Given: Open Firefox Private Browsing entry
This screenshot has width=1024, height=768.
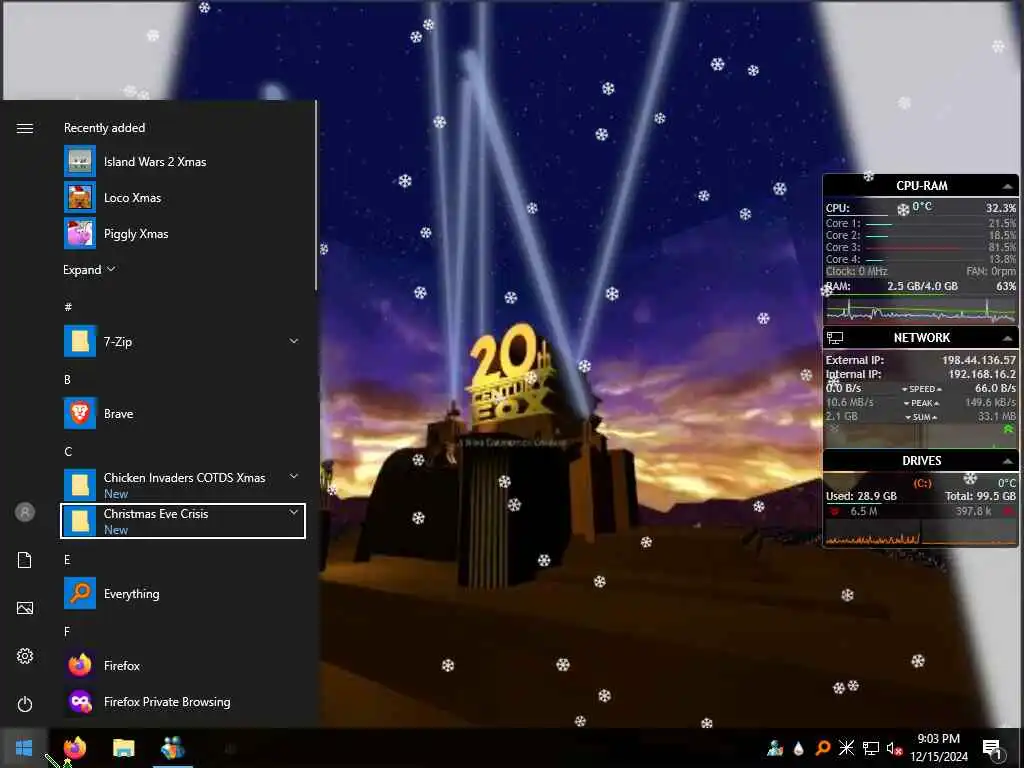Looking at the screenshot, I should click(183, 701).
